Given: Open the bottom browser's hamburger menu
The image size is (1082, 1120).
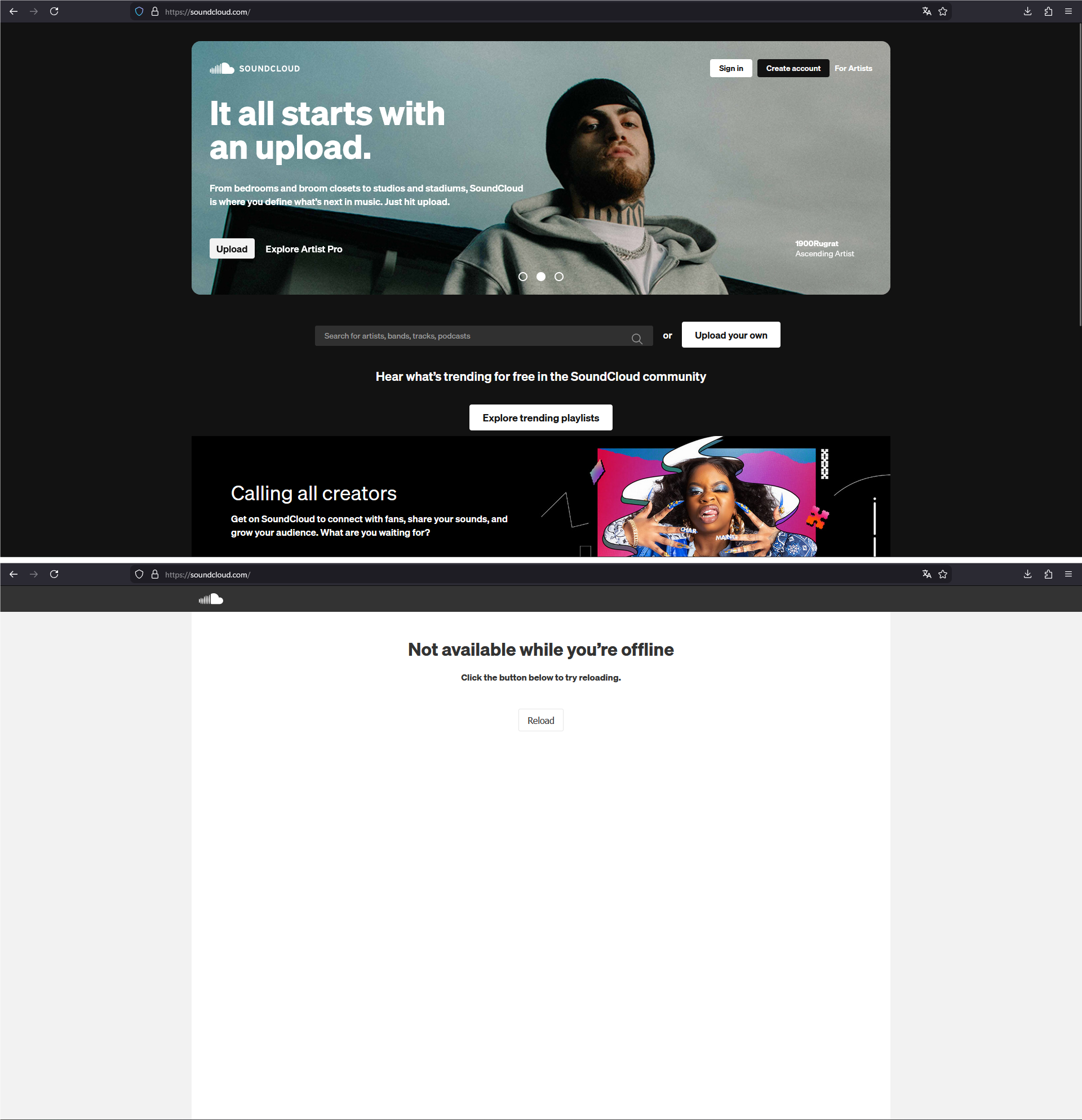Looking at the screenshot, I should click(1068, 574).
